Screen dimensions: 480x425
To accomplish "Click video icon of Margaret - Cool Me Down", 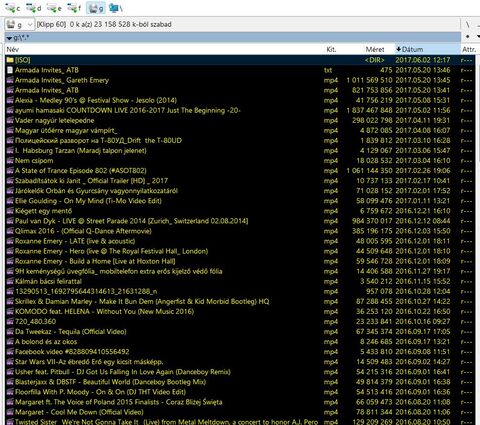I will 10,412.
